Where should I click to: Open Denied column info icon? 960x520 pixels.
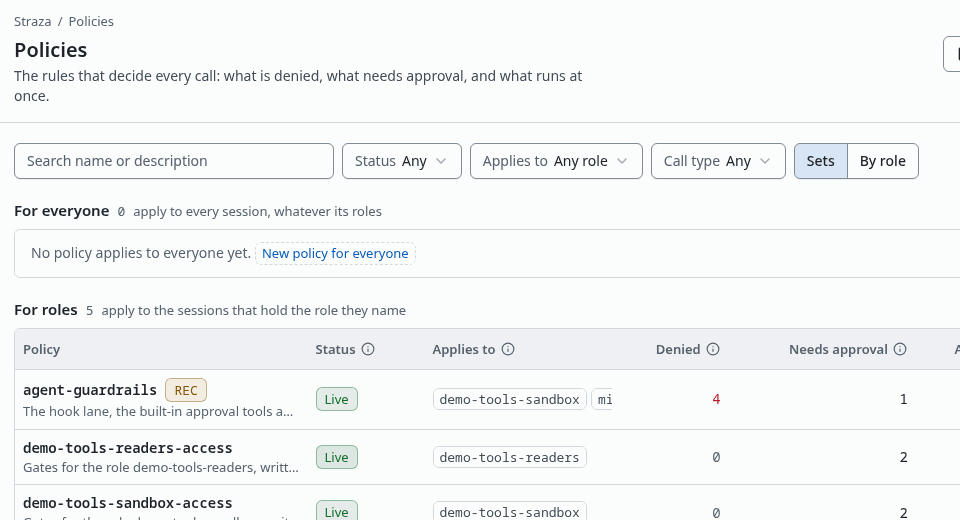pyautogui.click(x=713, y=349)
